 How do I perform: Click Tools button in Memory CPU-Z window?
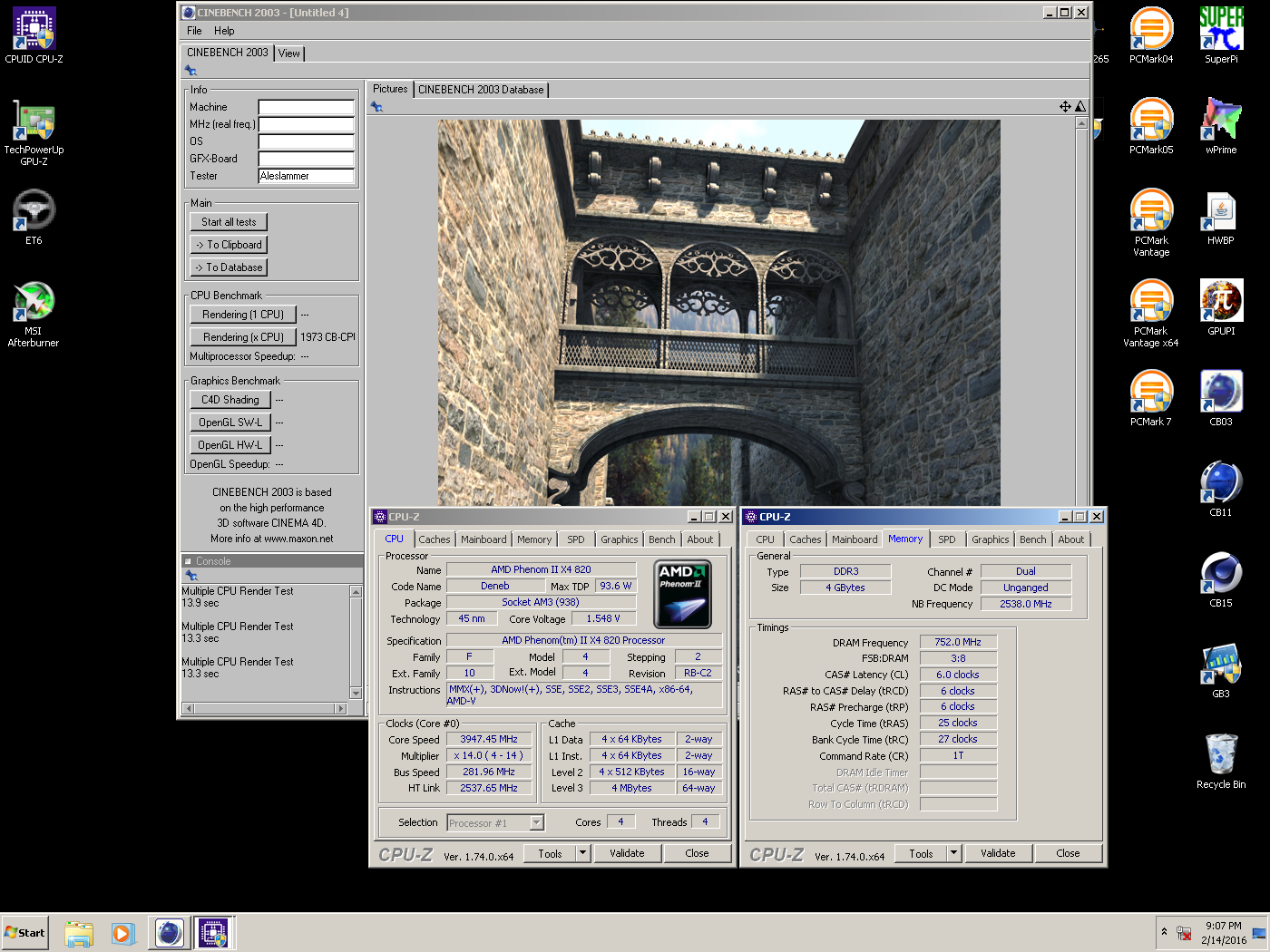[921, 853]
